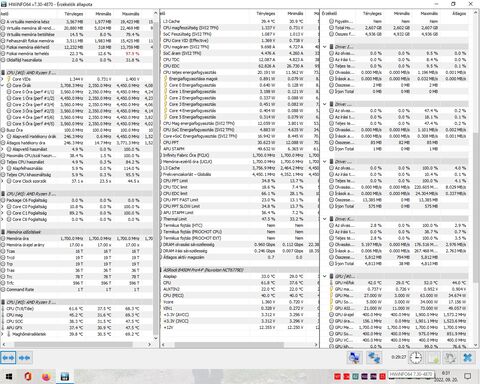Select the Memória időzítések group header
480x384 pixels.
tap(77, 232)
